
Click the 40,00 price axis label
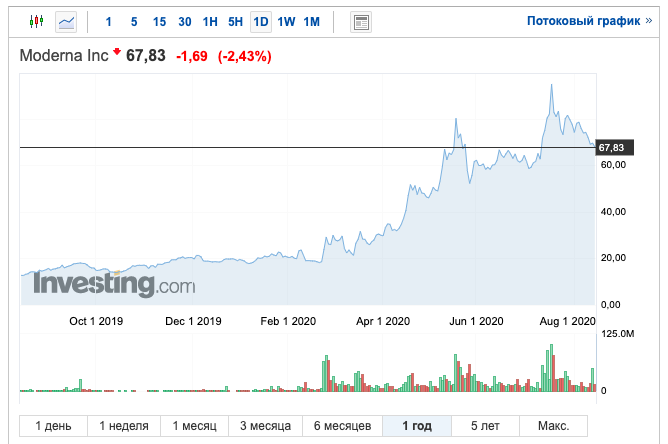click(613, 212)
